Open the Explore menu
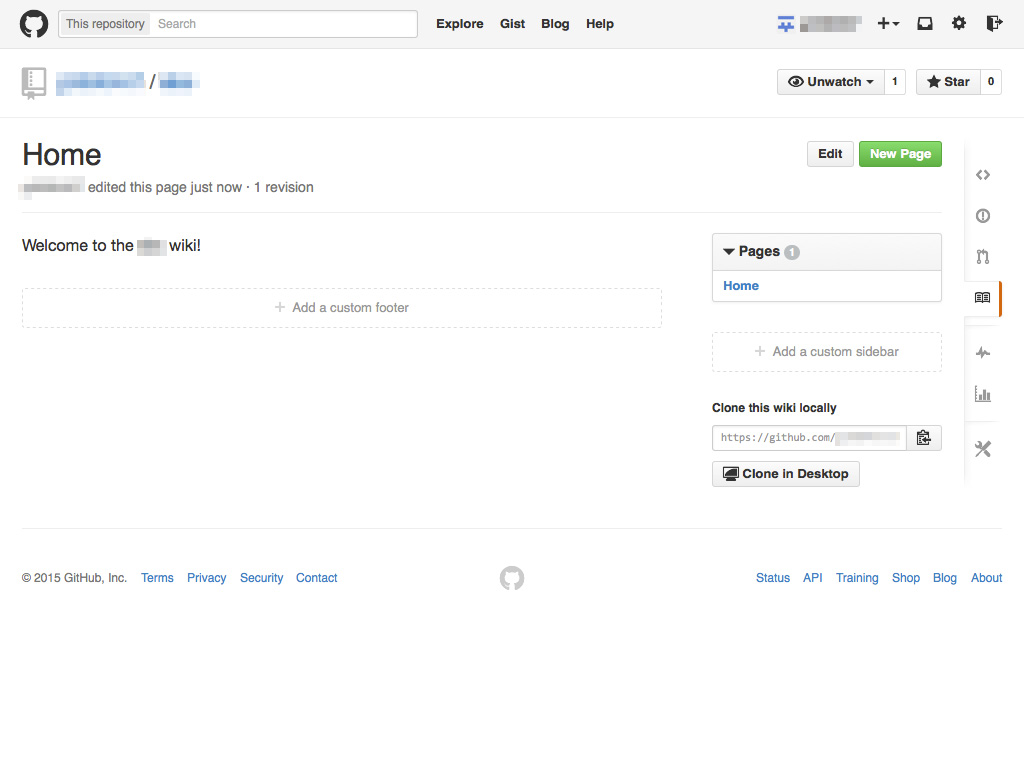 459,23
